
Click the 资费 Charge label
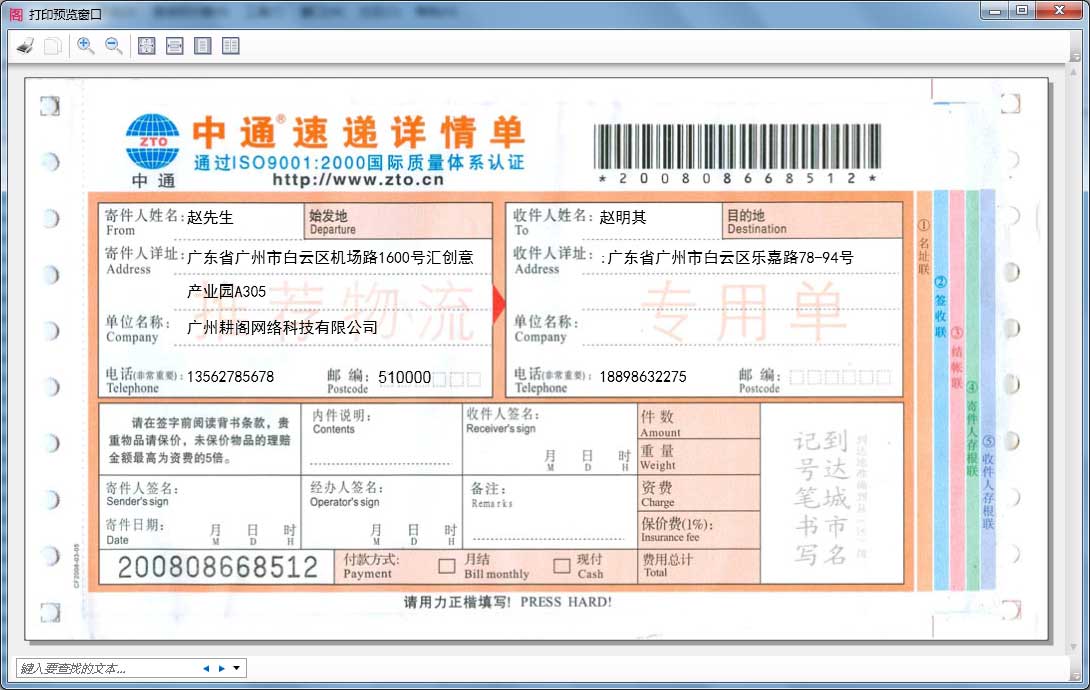pos(658,494)
